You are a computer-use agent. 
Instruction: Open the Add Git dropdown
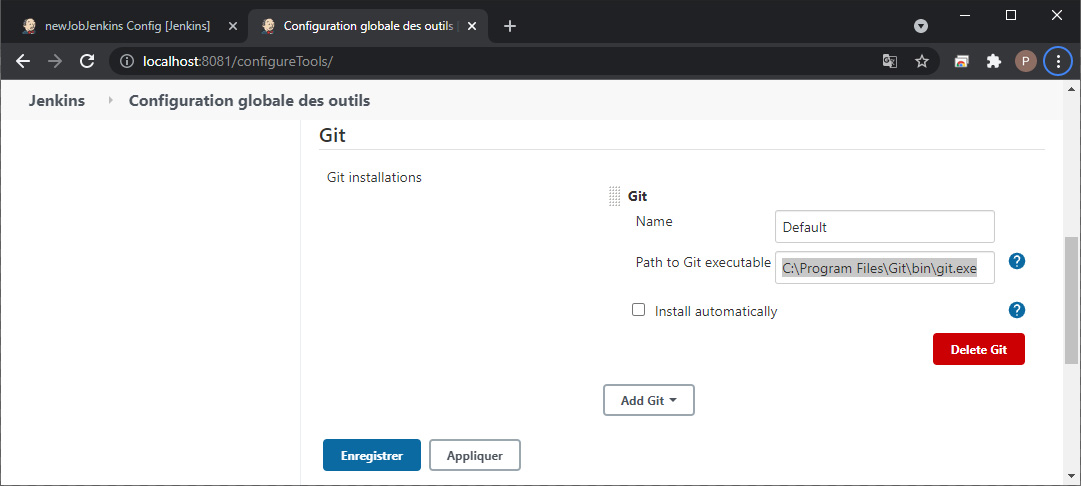[649, 401]
